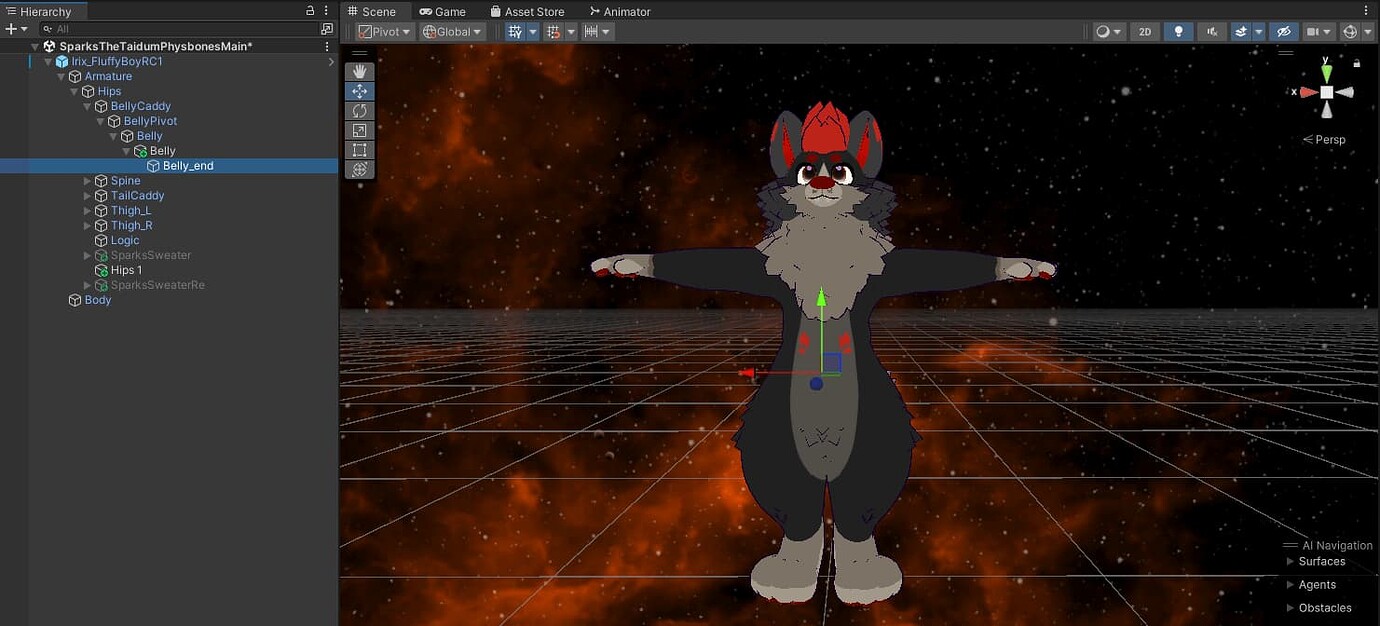Collapse the Hips object
The width and height of the screenshot is (1380, 626).
(74, 91)
